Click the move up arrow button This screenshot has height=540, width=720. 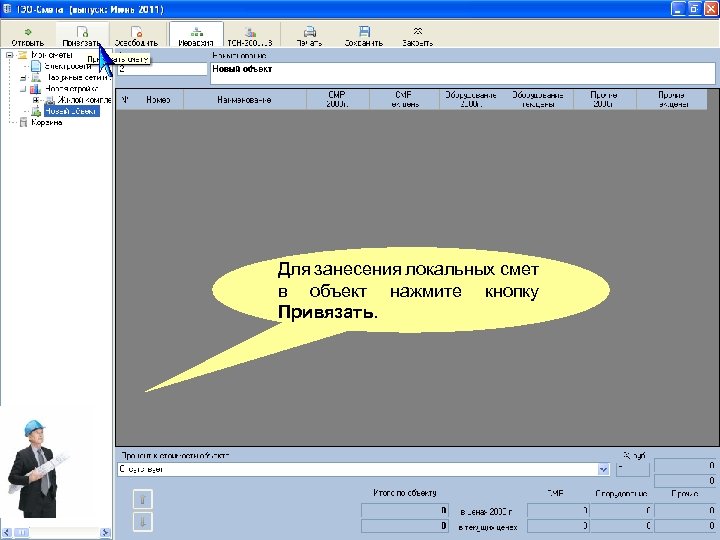pyautogui.click(x=142, y=499)
